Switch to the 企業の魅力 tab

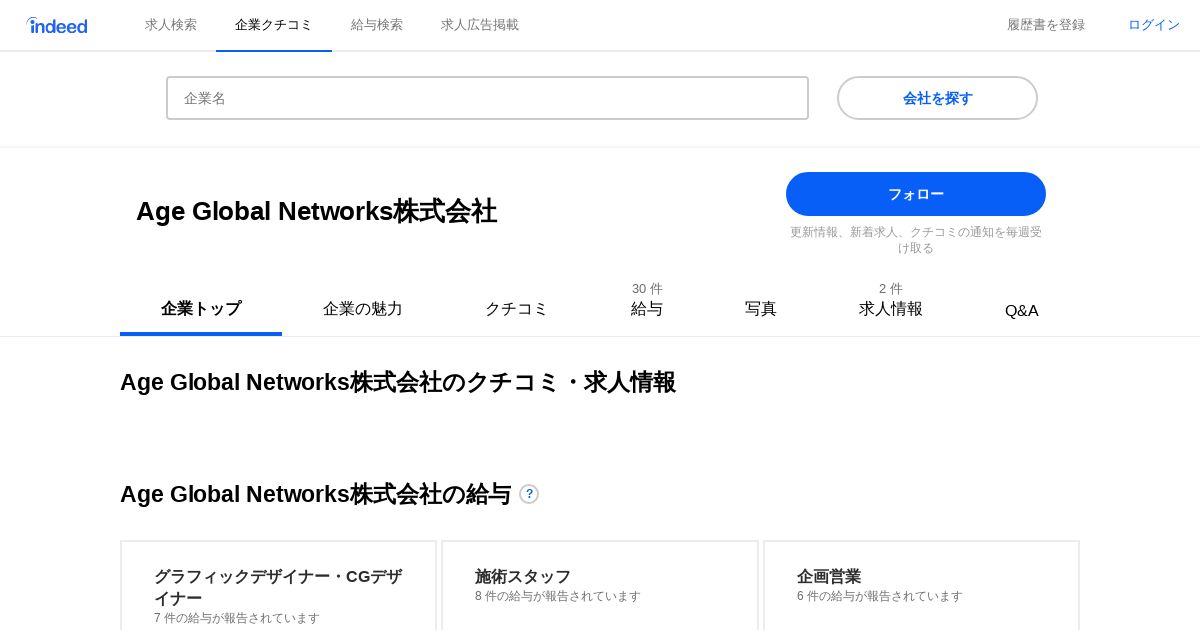pyautogui.click(x=363, y=309)
